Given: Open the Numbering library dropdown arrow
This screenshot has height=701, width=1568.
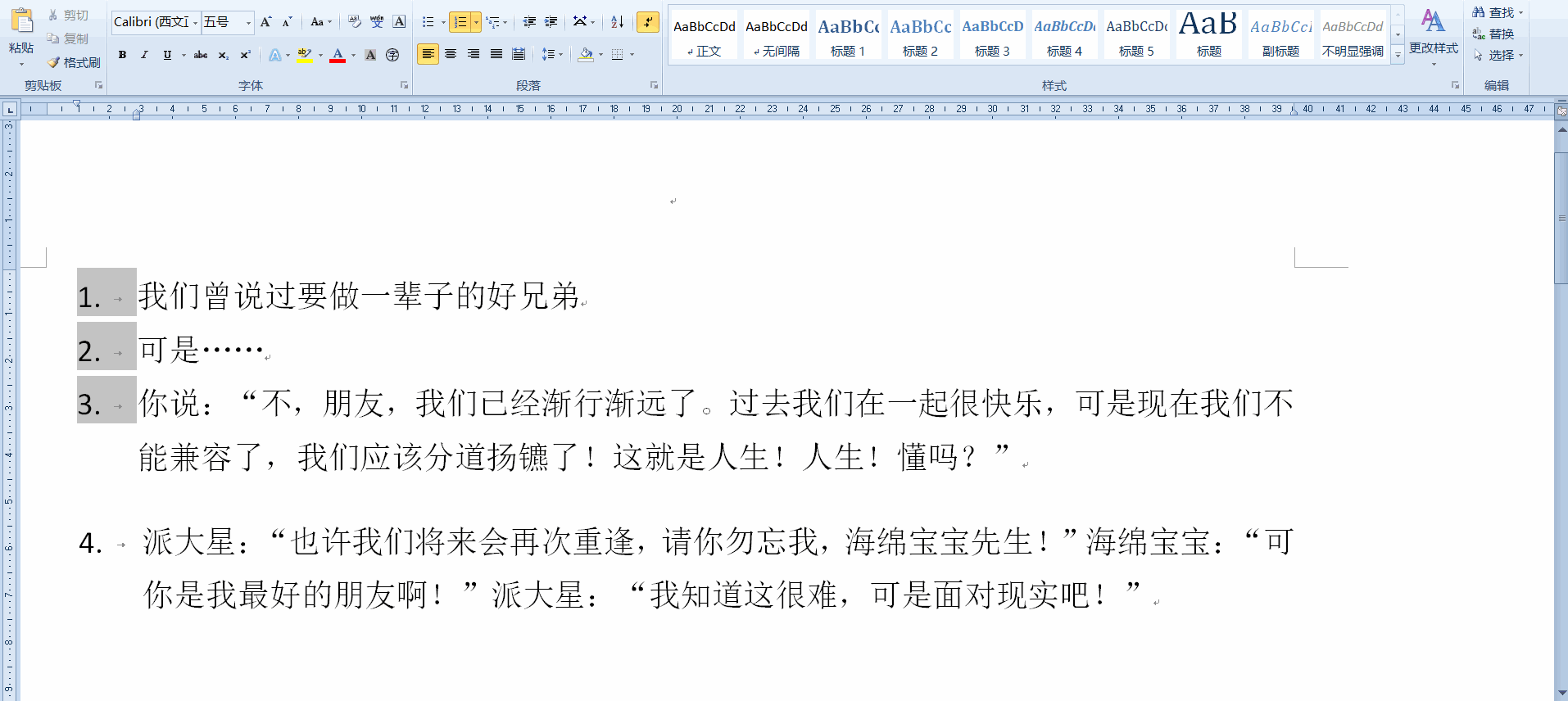Looking at the screenshot, I should pyautogui.click(x=476, y=22).
